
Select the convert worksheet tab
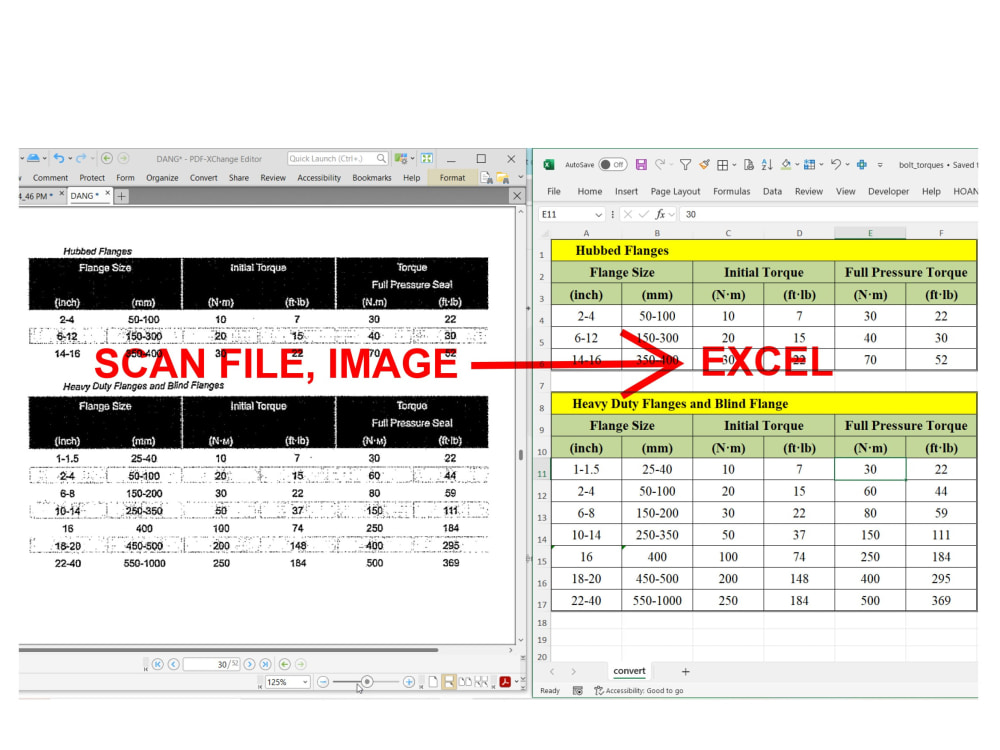coord(629,671)
